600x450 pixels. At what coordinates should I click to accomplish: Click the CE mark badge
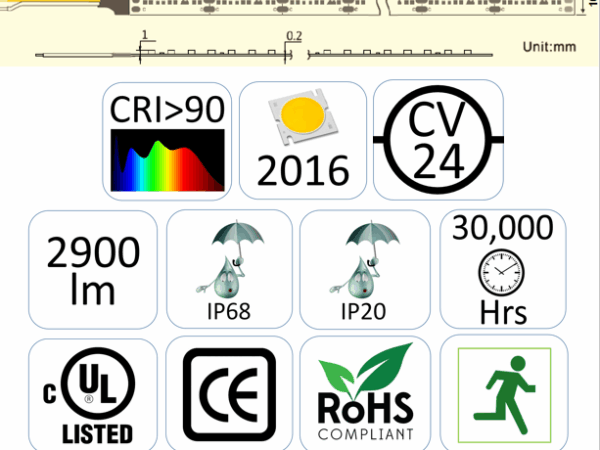click(x=229, y=392)
